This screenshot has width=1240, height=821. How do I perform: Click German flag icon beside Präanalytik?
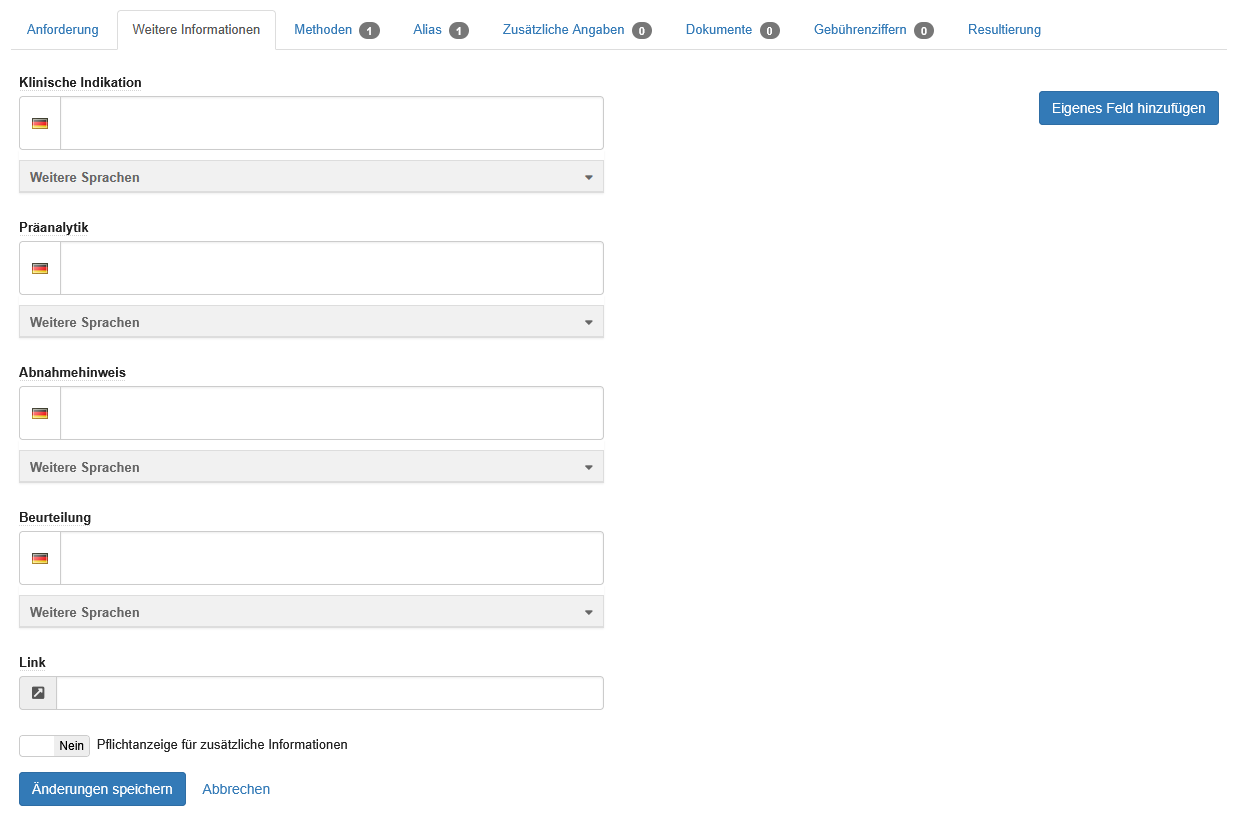coord(40,268)
